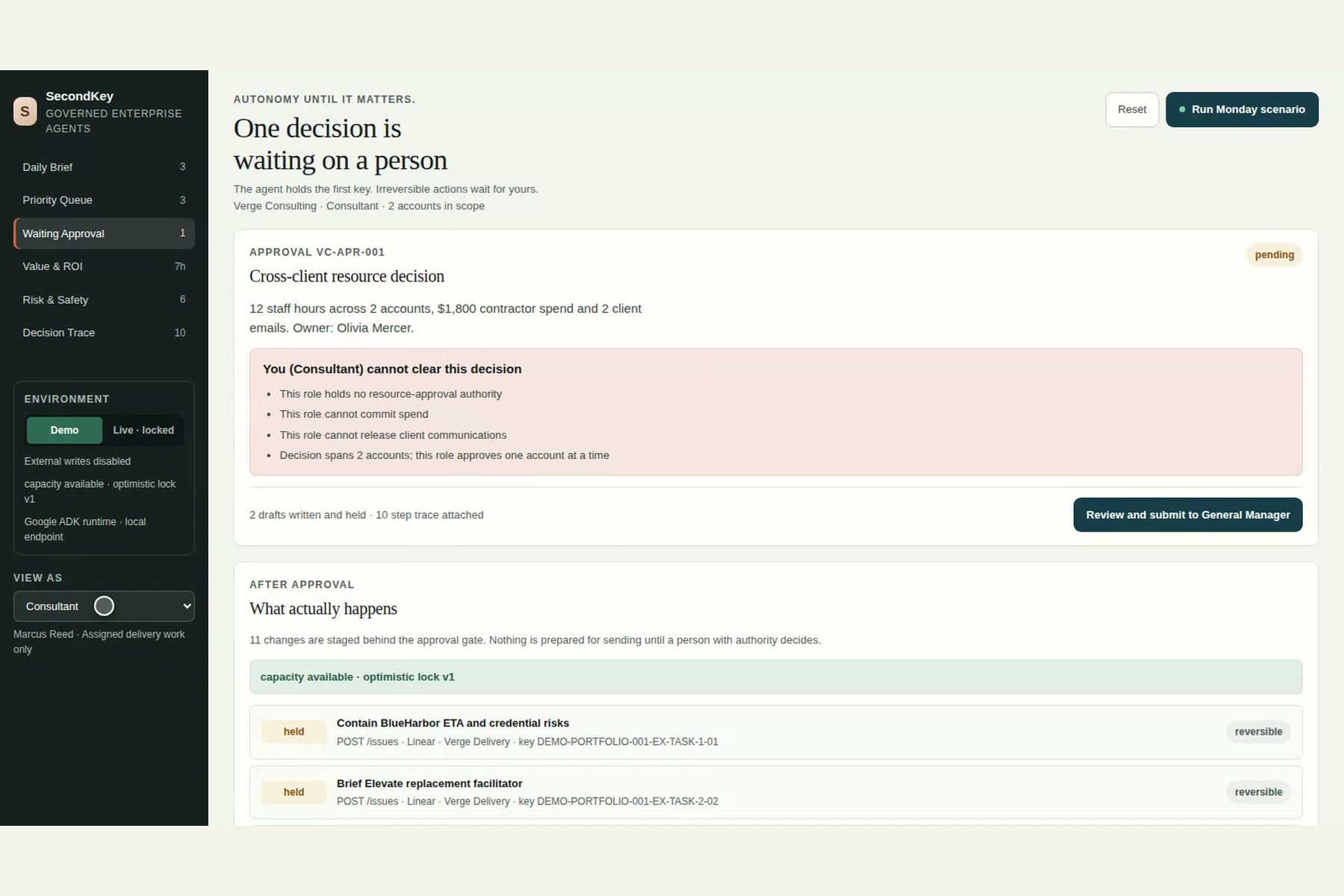Click the held badge for BlueHarbor task
The image size is (1344, 896).
[293, 732]
